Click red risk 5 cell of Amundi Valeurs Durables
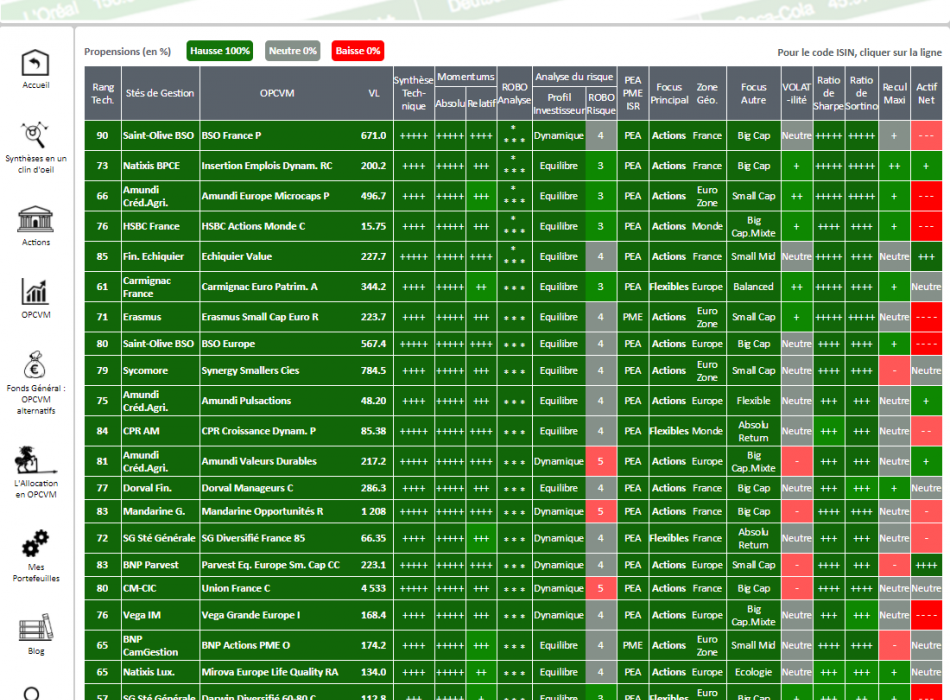 tap(600, 461)
